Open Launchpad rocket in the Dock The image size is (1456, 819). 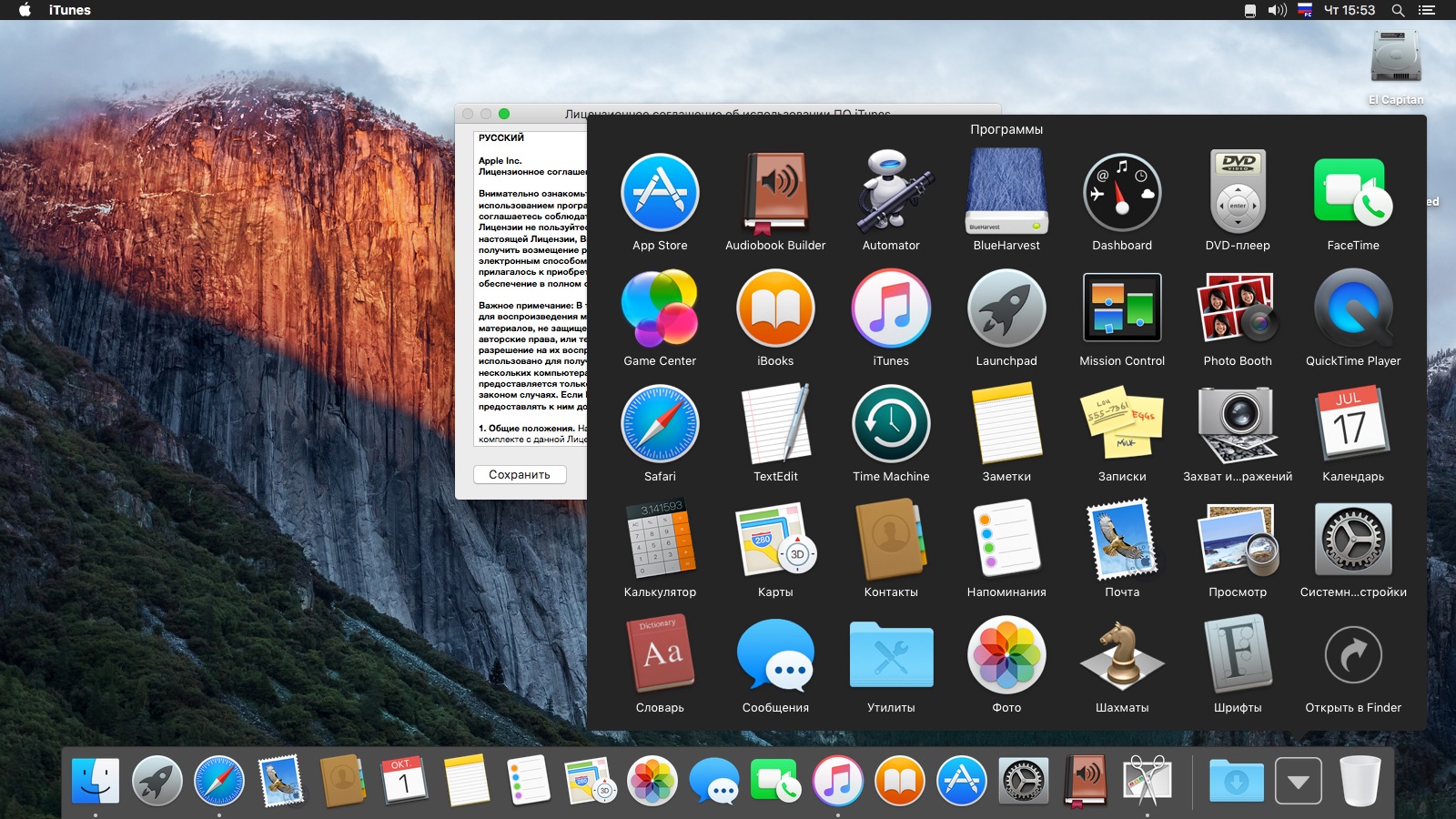point(157,781)
